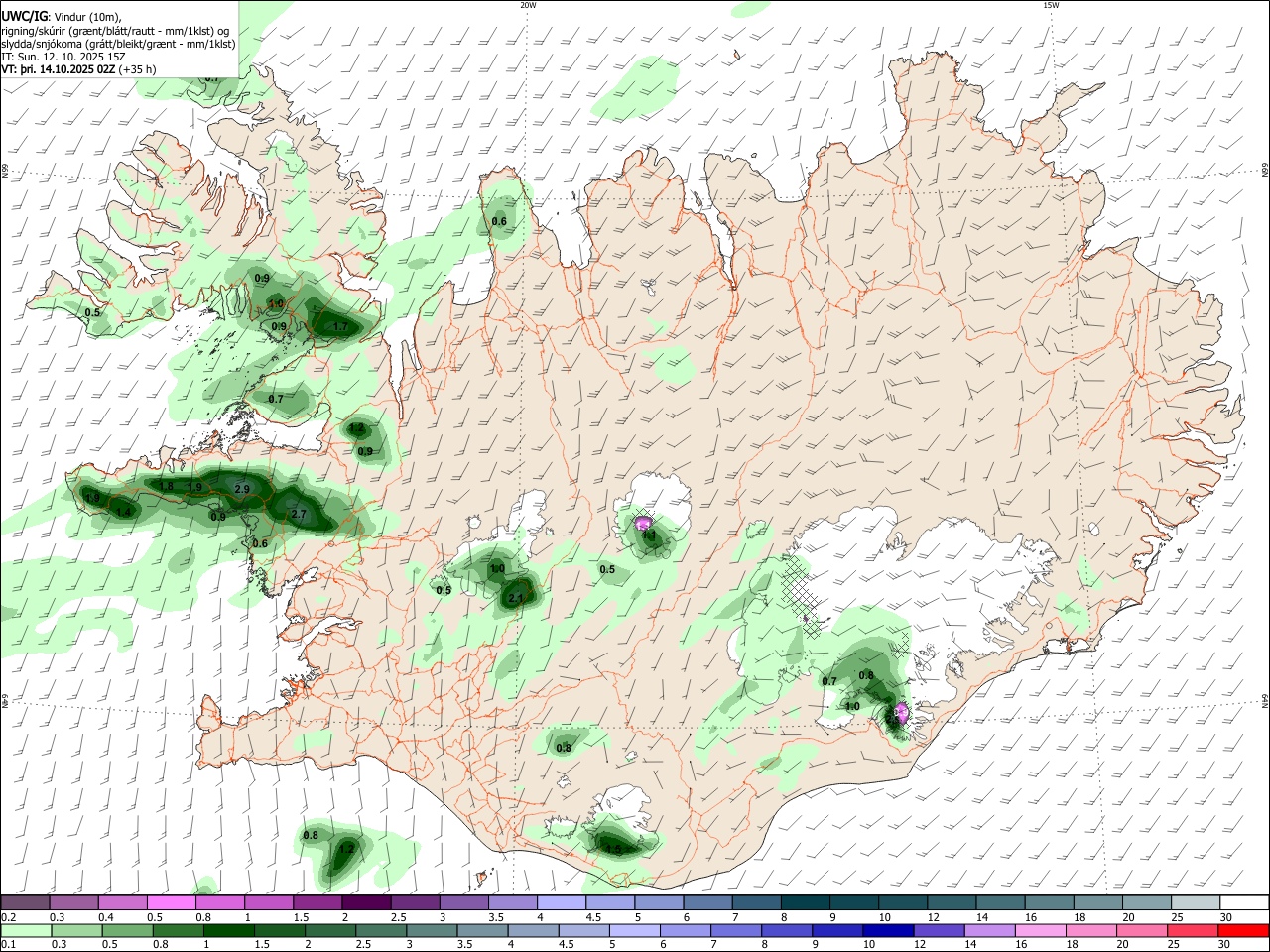Click the purple snowfall patch on Hofsjökull glacier
The height and width of the screenshot is (952, 1270).
[x=644, y=523]
